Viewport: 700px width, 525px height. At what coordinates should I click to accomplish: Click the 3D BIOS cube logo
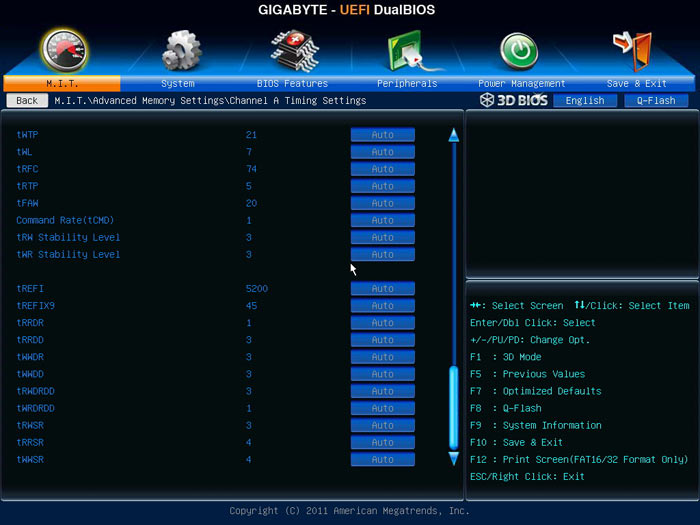coord(487,100)
